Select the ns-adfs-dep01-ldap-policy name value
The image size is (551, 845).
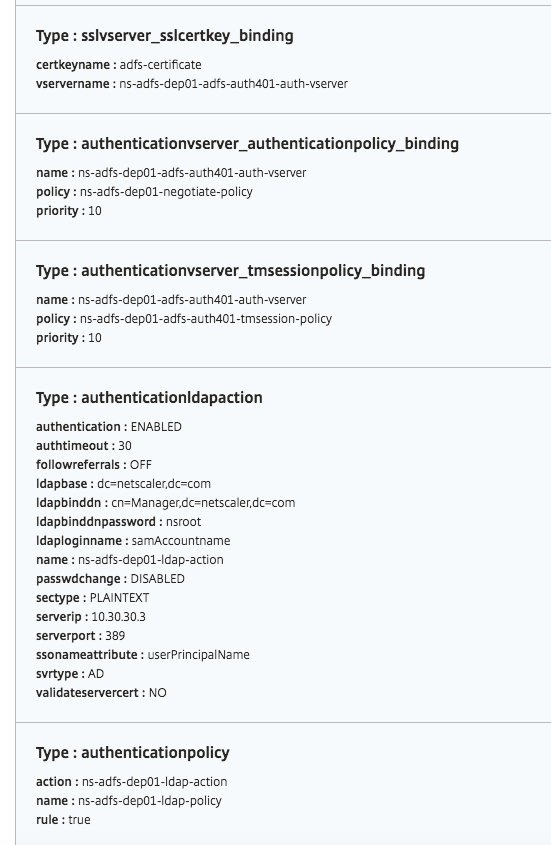coord(150,801)
